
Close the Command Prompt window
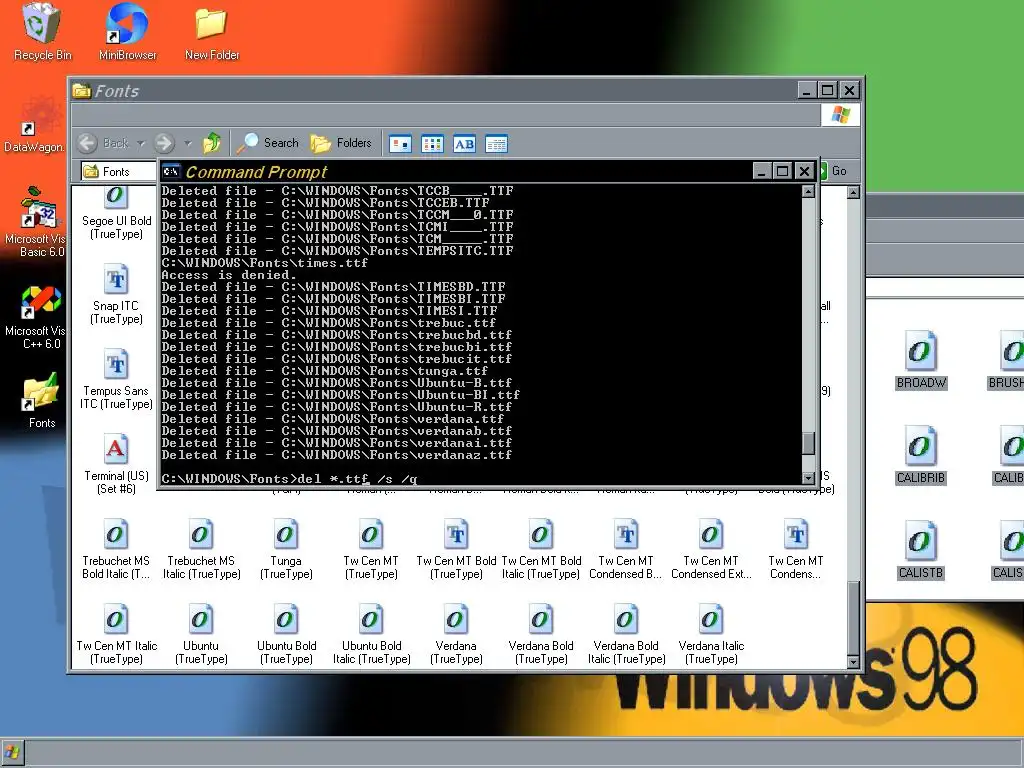pyautogui.click(x=805, y=171)
